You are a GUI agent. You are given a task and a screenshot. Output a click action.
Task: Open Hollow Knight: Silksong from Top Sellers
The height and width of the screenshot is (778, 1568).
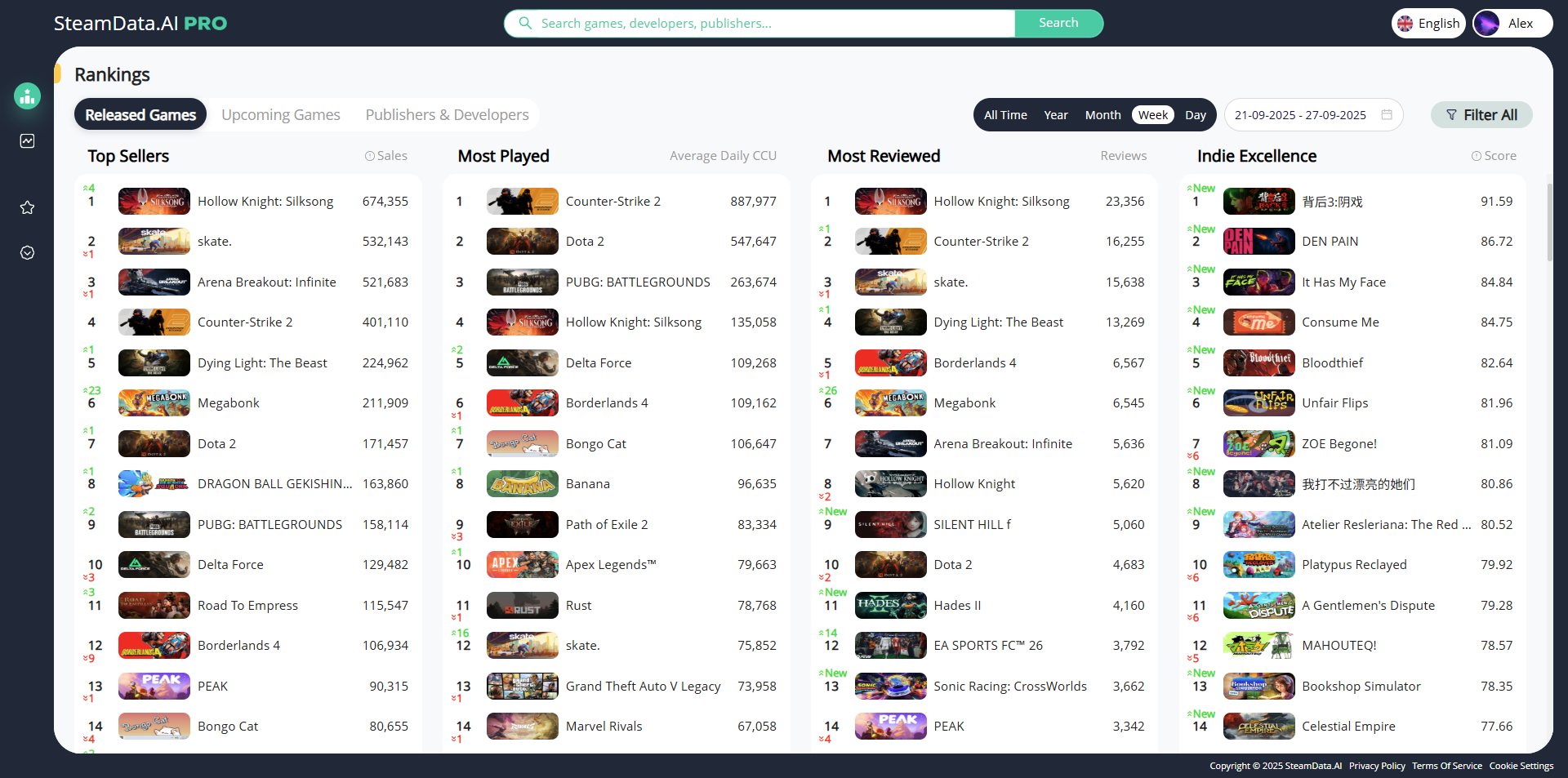pos(265,201)
